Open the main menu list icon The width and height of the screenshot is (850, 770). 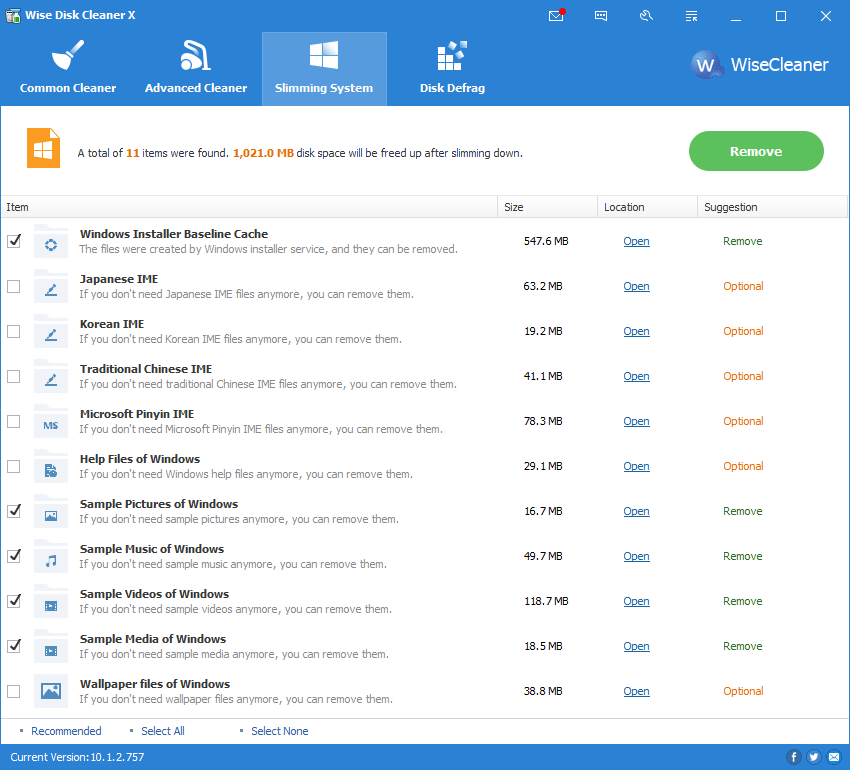(x=691, y=16)
